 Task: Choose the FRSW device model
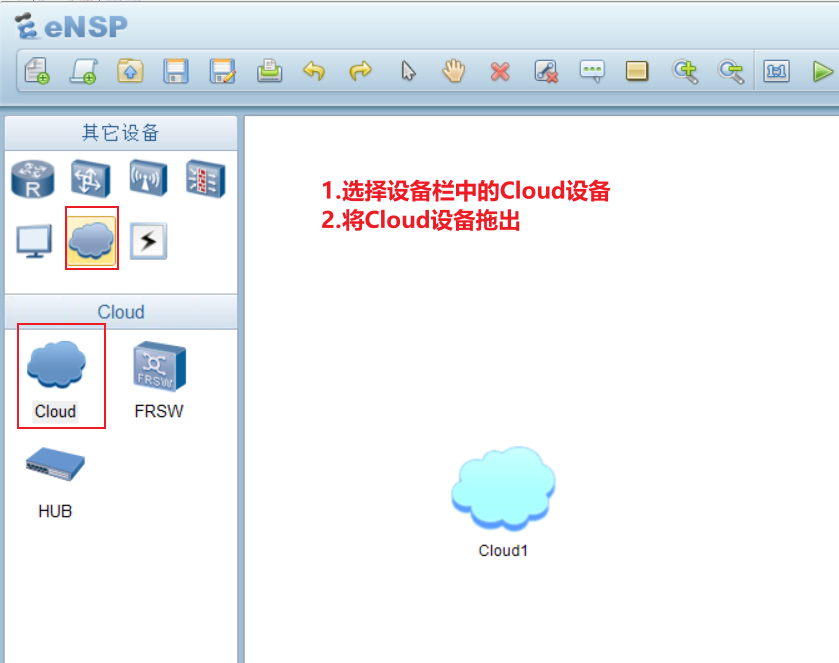(159, 380)
